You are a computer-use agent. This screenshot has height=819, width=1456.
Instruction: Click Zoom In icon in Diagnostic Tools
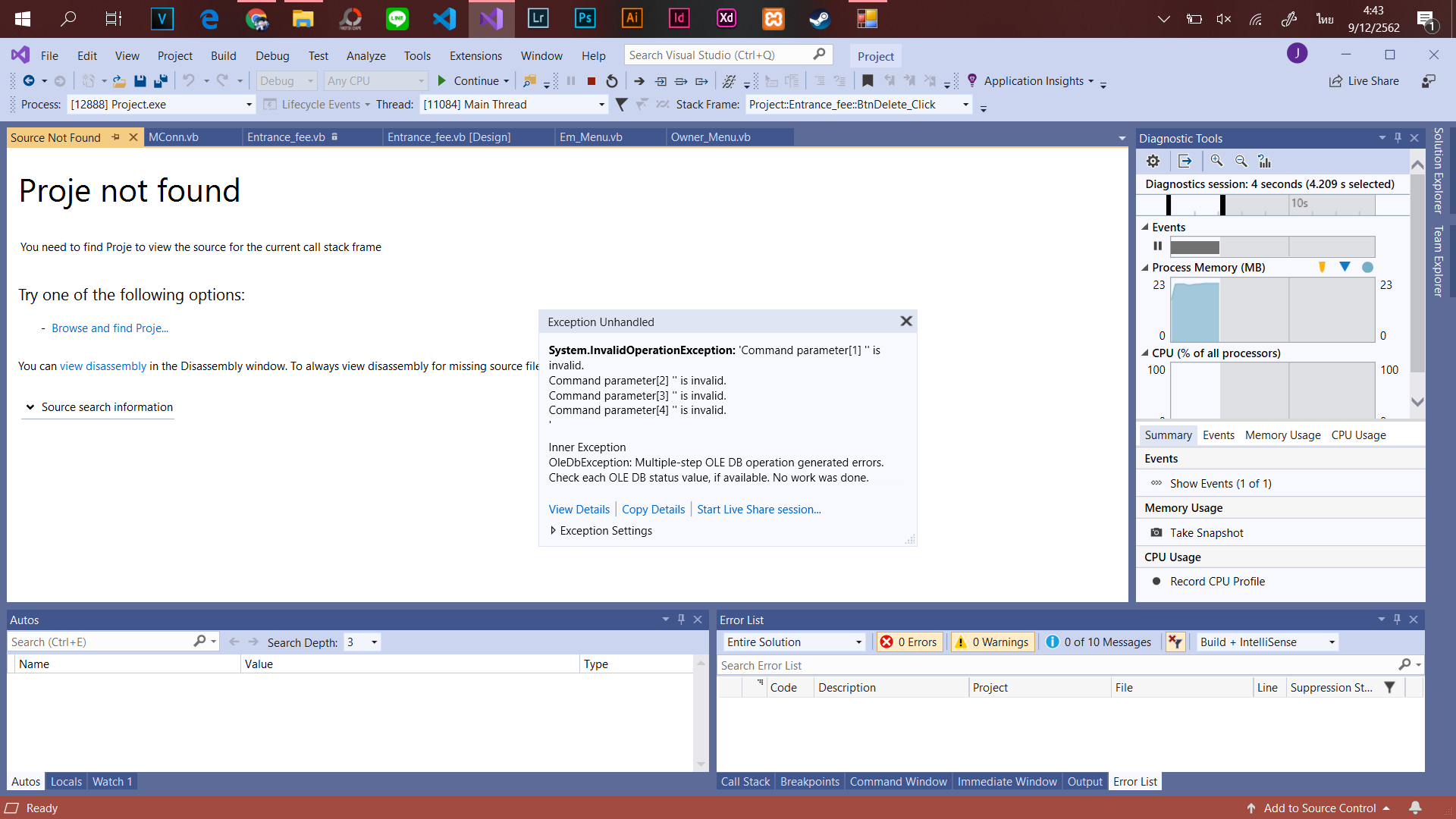(1216, 161)
